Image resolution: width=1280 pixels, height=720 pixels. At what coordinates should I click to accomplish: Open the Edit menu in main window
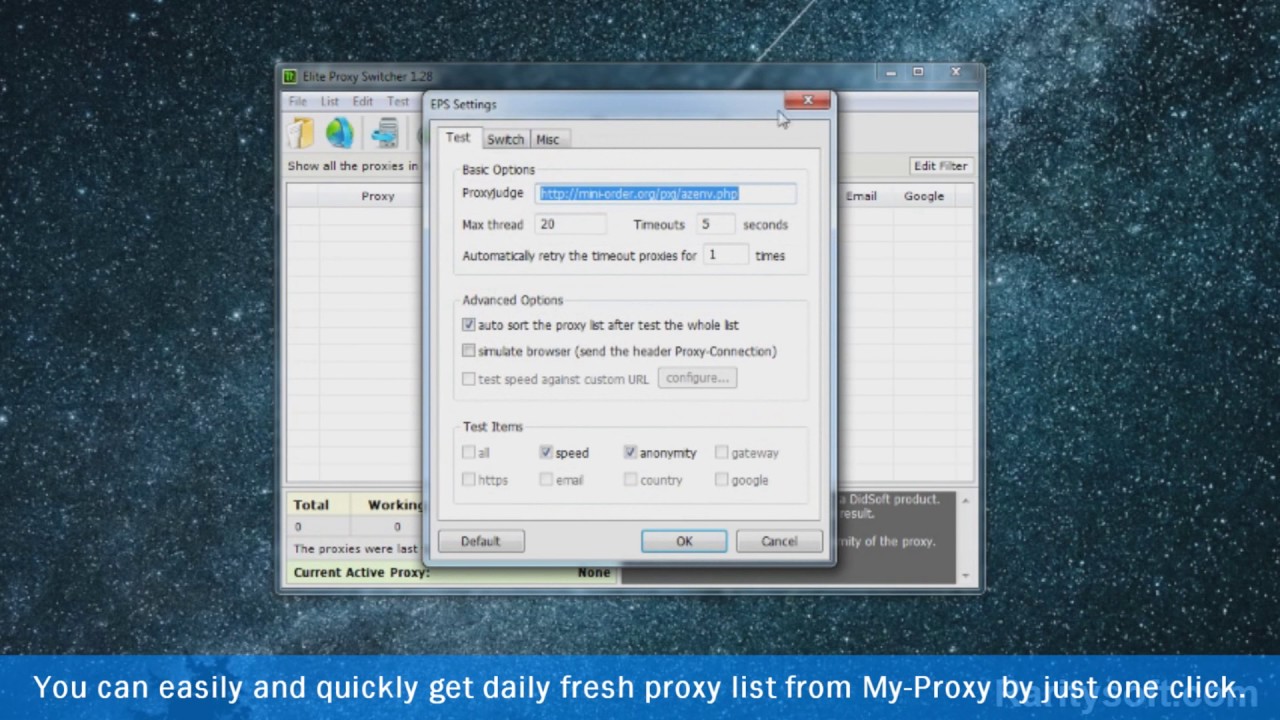pos(363,102)
